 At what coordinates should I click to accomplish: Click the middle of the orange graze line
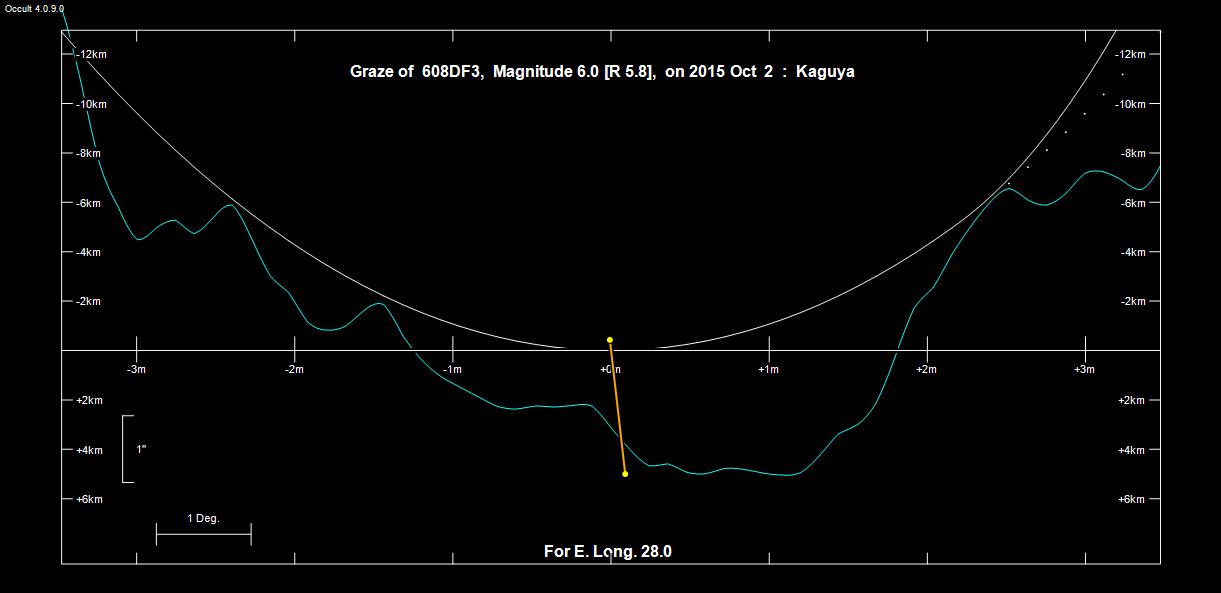coord(617,407)
